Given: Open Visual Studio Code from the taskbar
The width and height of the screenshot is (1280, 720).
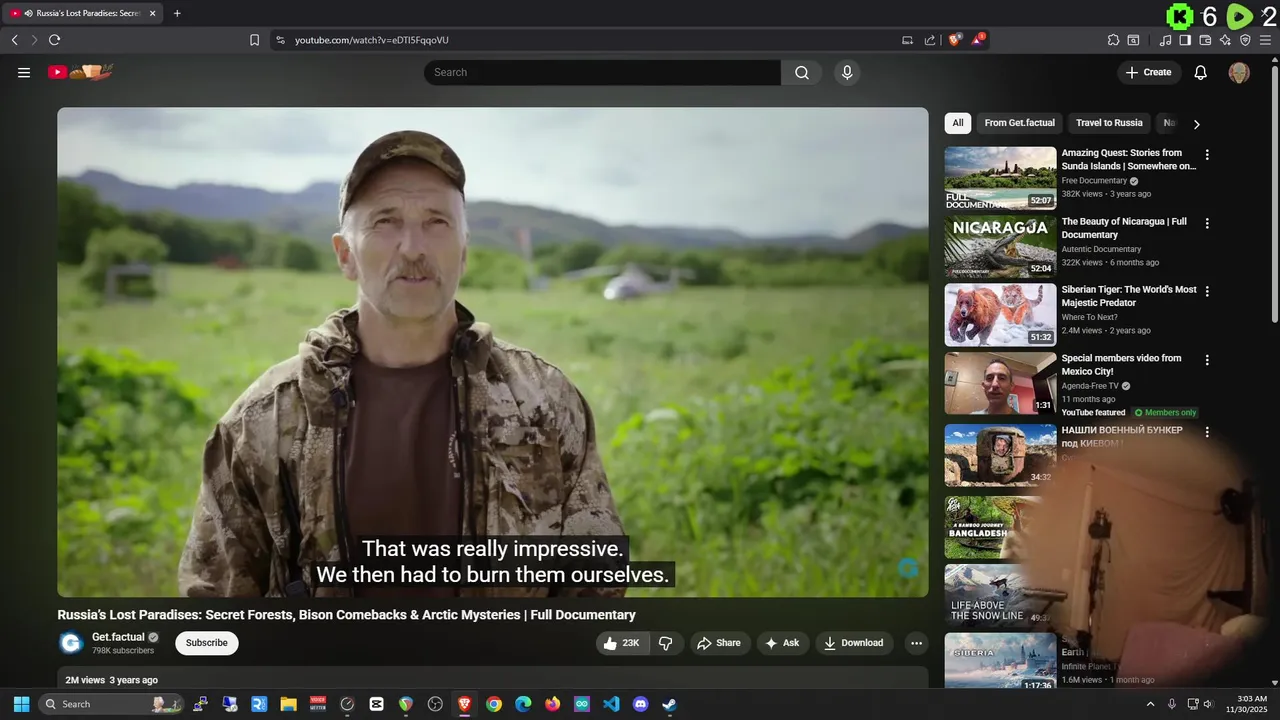Looking at the screenshot, I should click(x=611, y=704).
